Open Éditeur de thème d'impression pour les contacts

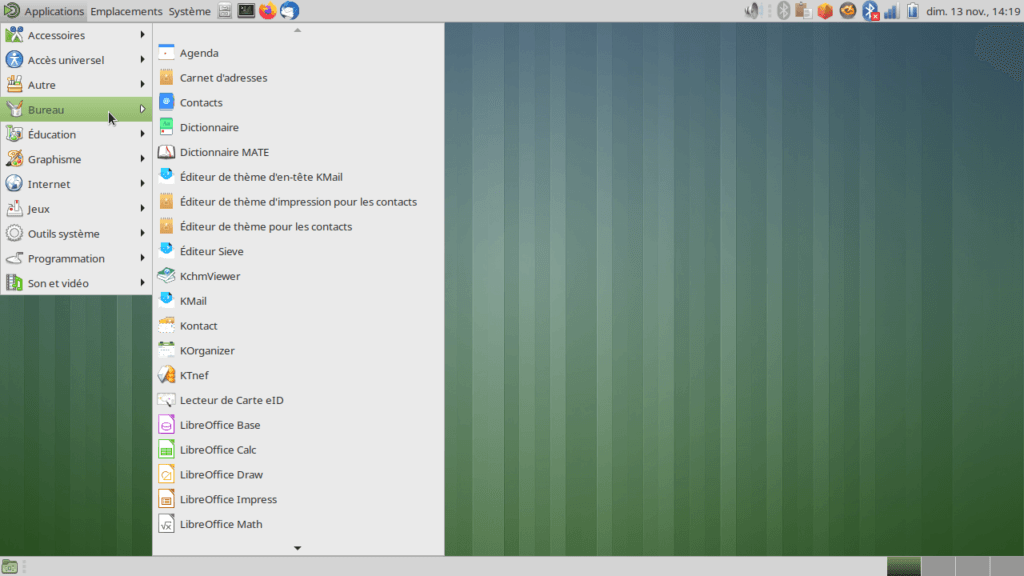click(298, 202)
